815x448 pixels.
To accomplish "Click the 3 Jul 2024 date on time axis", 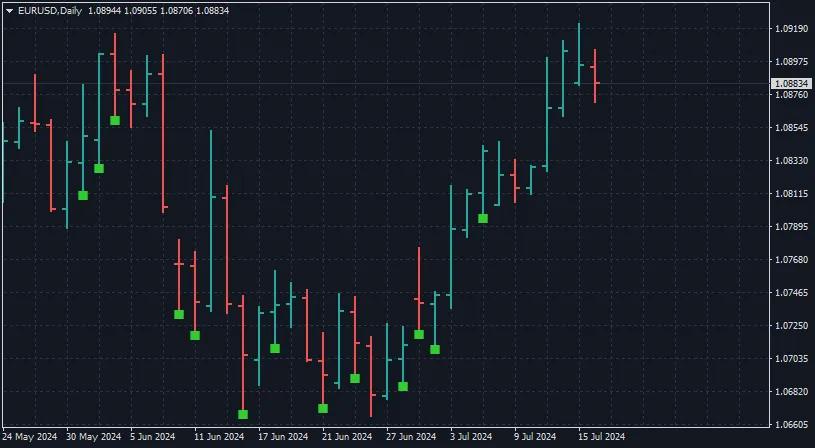I will pyautogui.click(x=470, y=437).
